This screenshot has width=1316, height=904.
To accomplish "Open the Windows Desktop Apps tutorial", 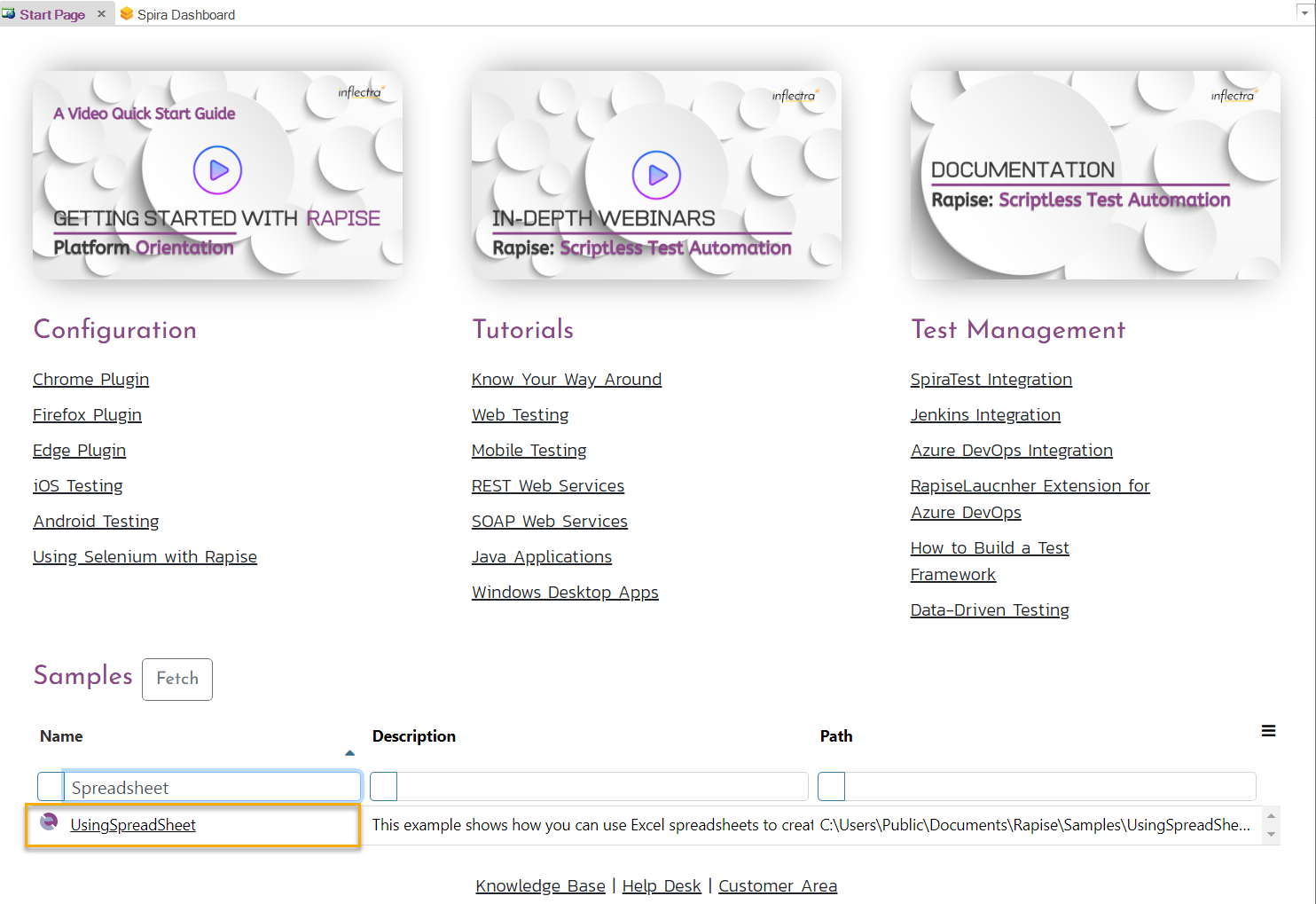I will [x=565, y=593].
